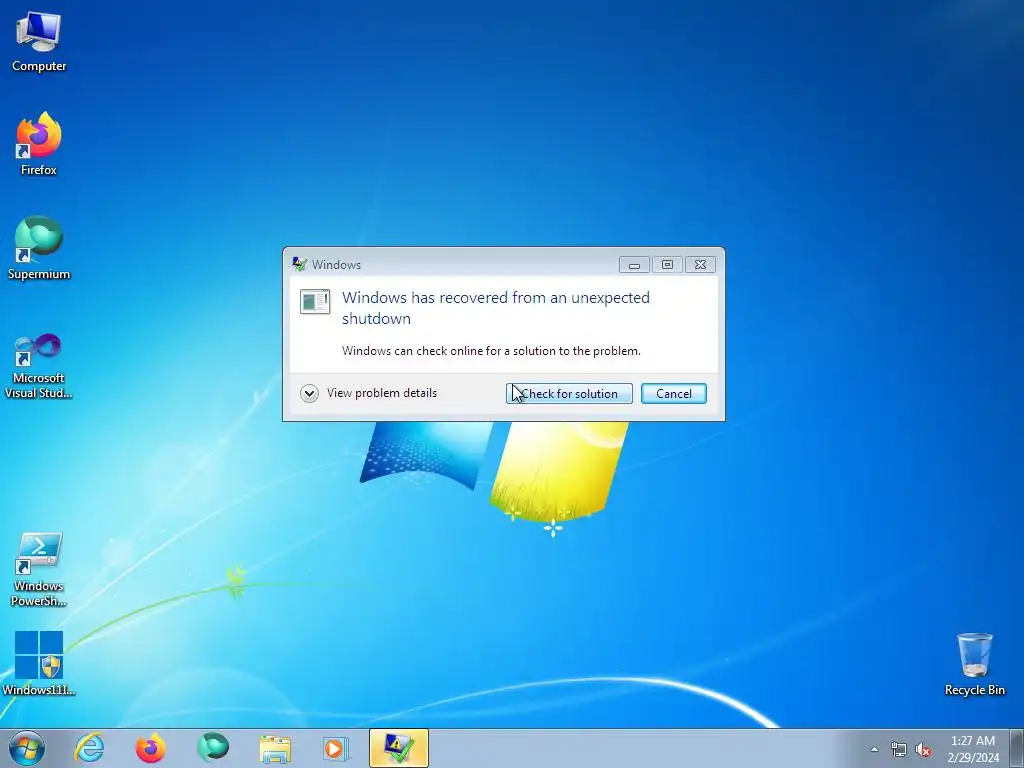Select Microsoft Visual Studio desktop shortcut
1024x768 pixels.
[39, 366]
